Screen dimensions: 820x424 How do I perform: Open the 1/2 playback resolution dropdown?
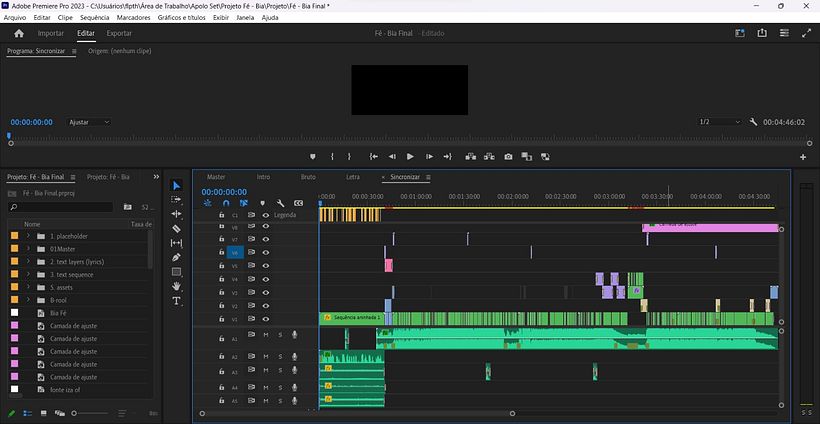pos(720,122)
